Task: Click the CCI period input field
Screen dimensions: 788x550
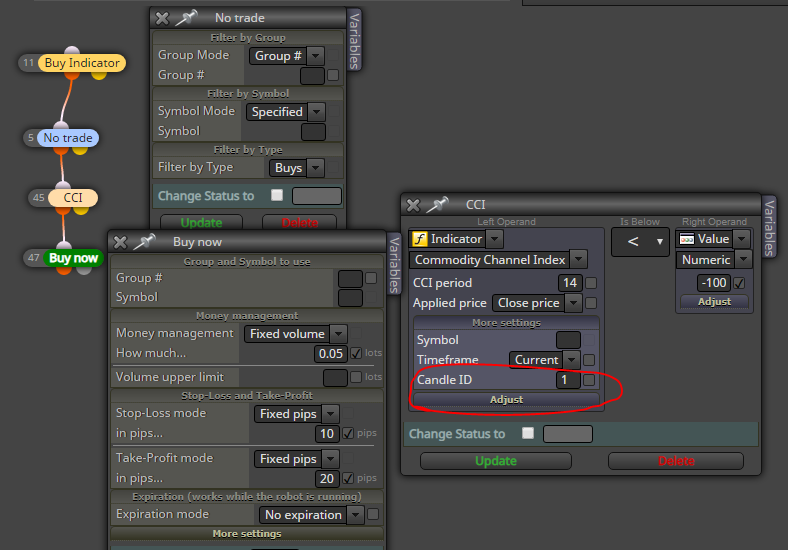Action: pos(570,283)
